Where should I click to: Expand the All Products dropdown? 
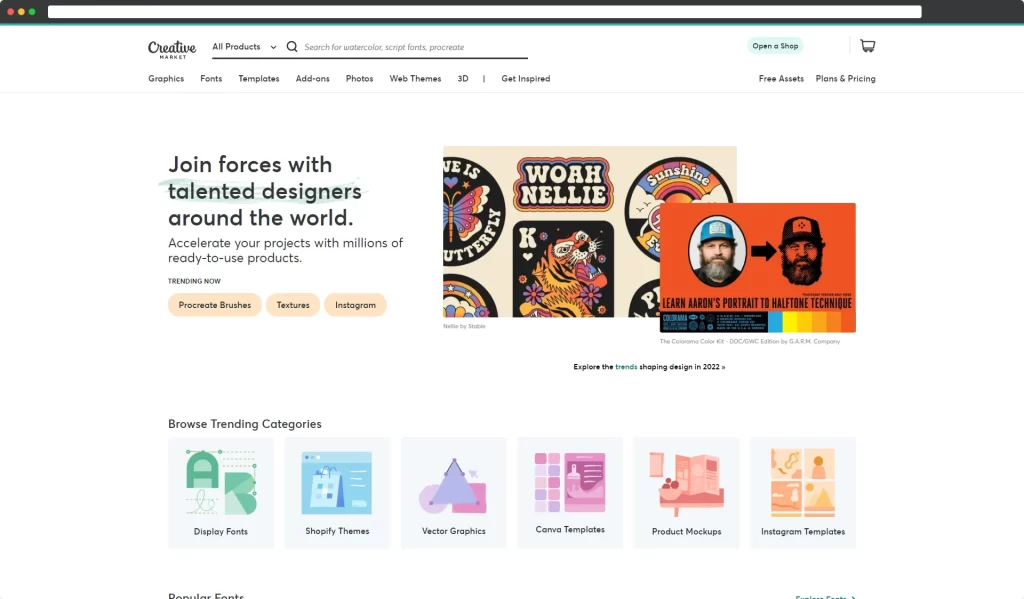pos(244,46)
